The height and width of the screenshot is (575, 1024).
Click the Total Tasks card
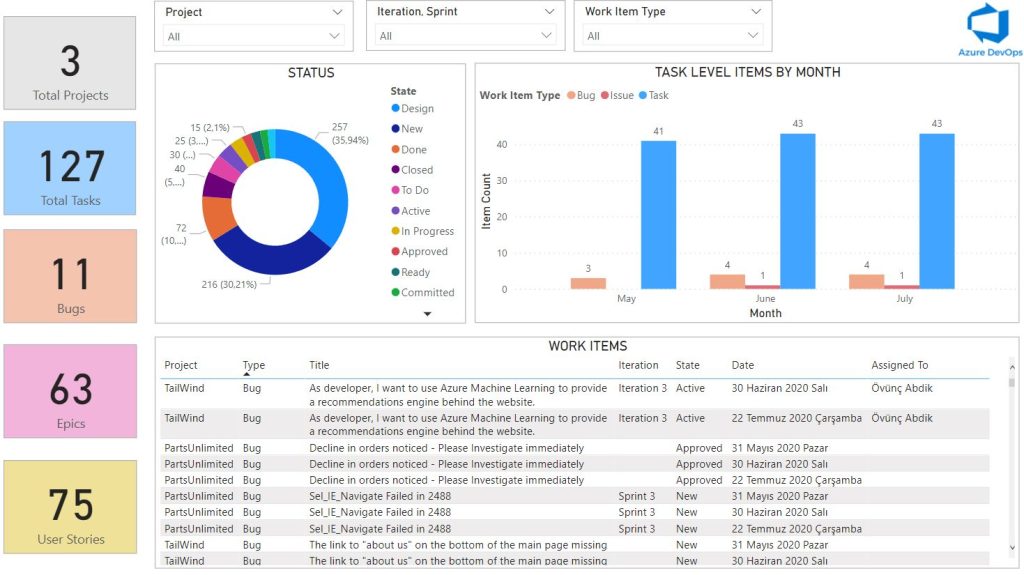[70, 168]
